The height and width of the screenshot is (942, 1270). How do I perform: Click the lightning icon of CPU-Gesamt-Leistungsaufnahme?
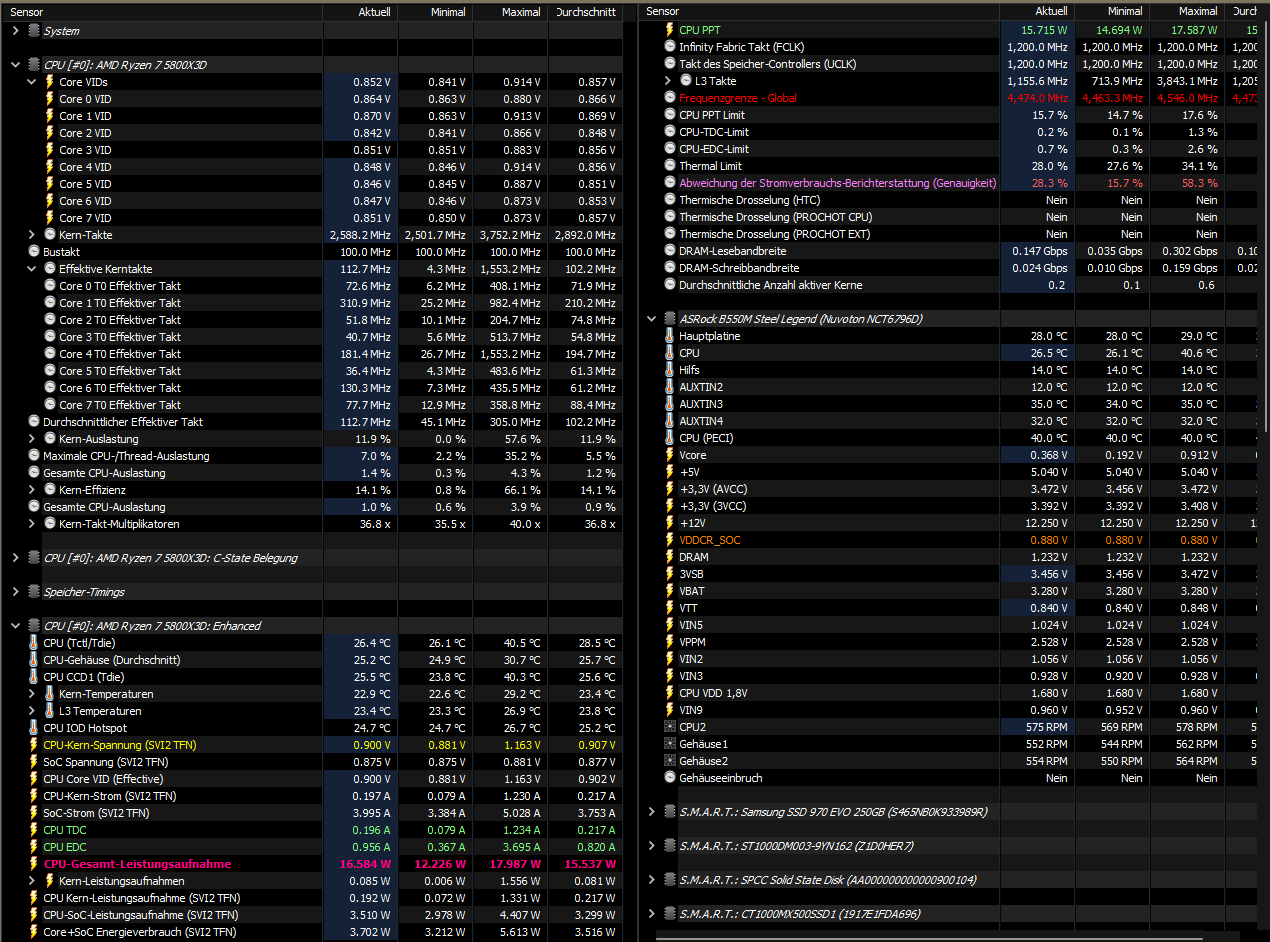34,864
